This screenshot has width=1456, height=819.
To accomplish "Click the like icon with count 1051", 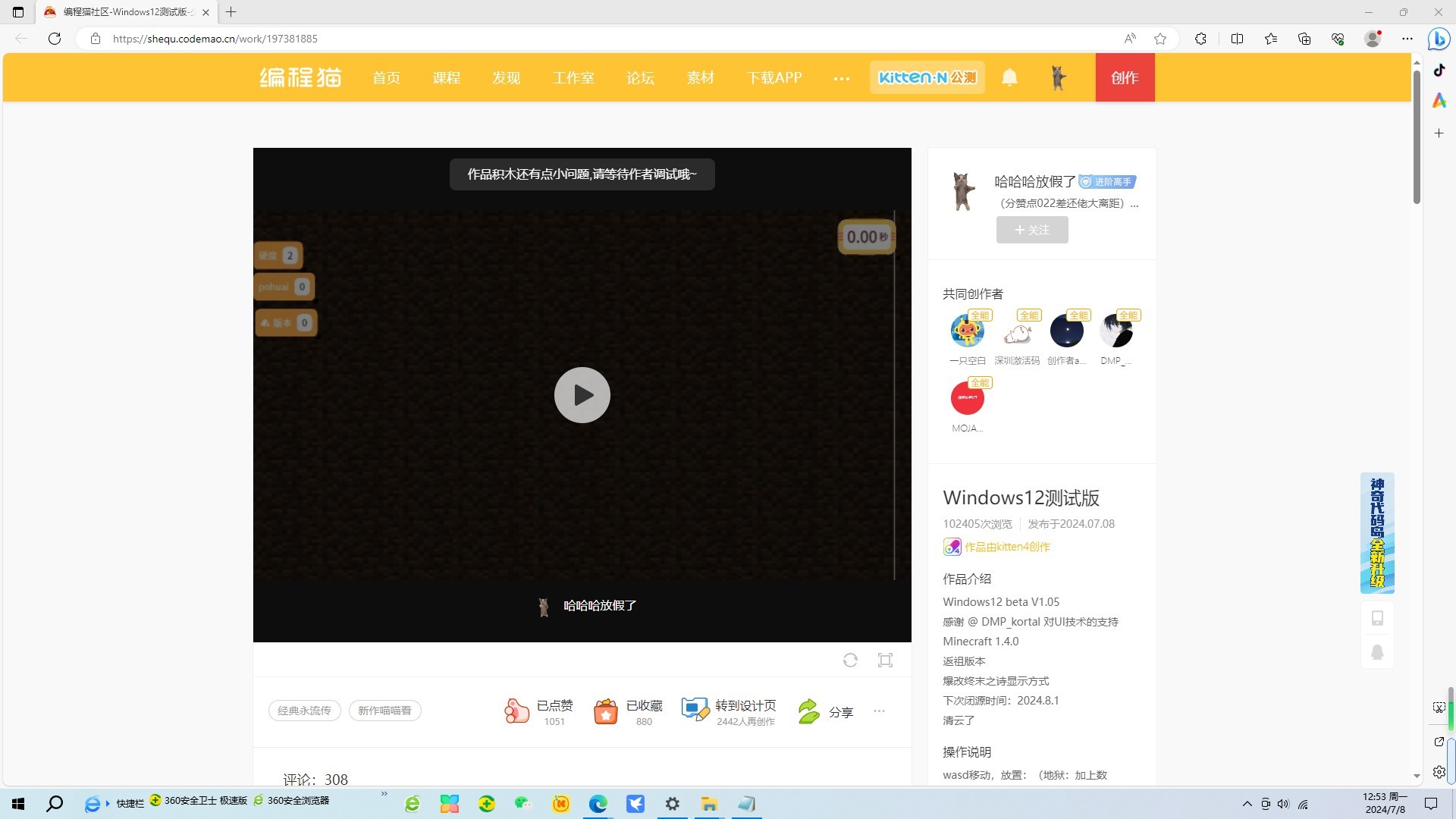I will (x=516, y=711).
